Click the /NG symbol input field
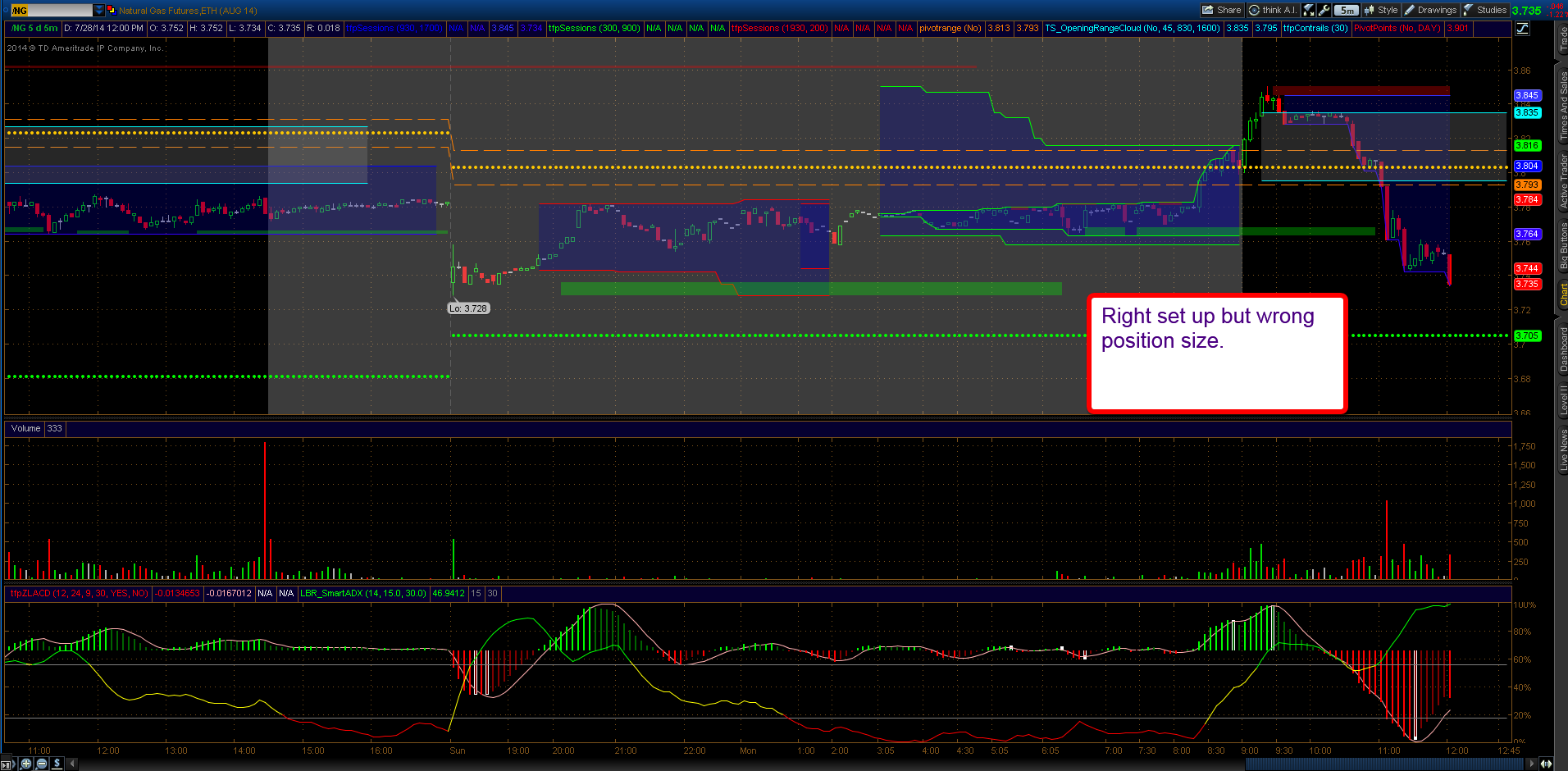Viewport: 1568px width, 771px height. coord(51,11)
